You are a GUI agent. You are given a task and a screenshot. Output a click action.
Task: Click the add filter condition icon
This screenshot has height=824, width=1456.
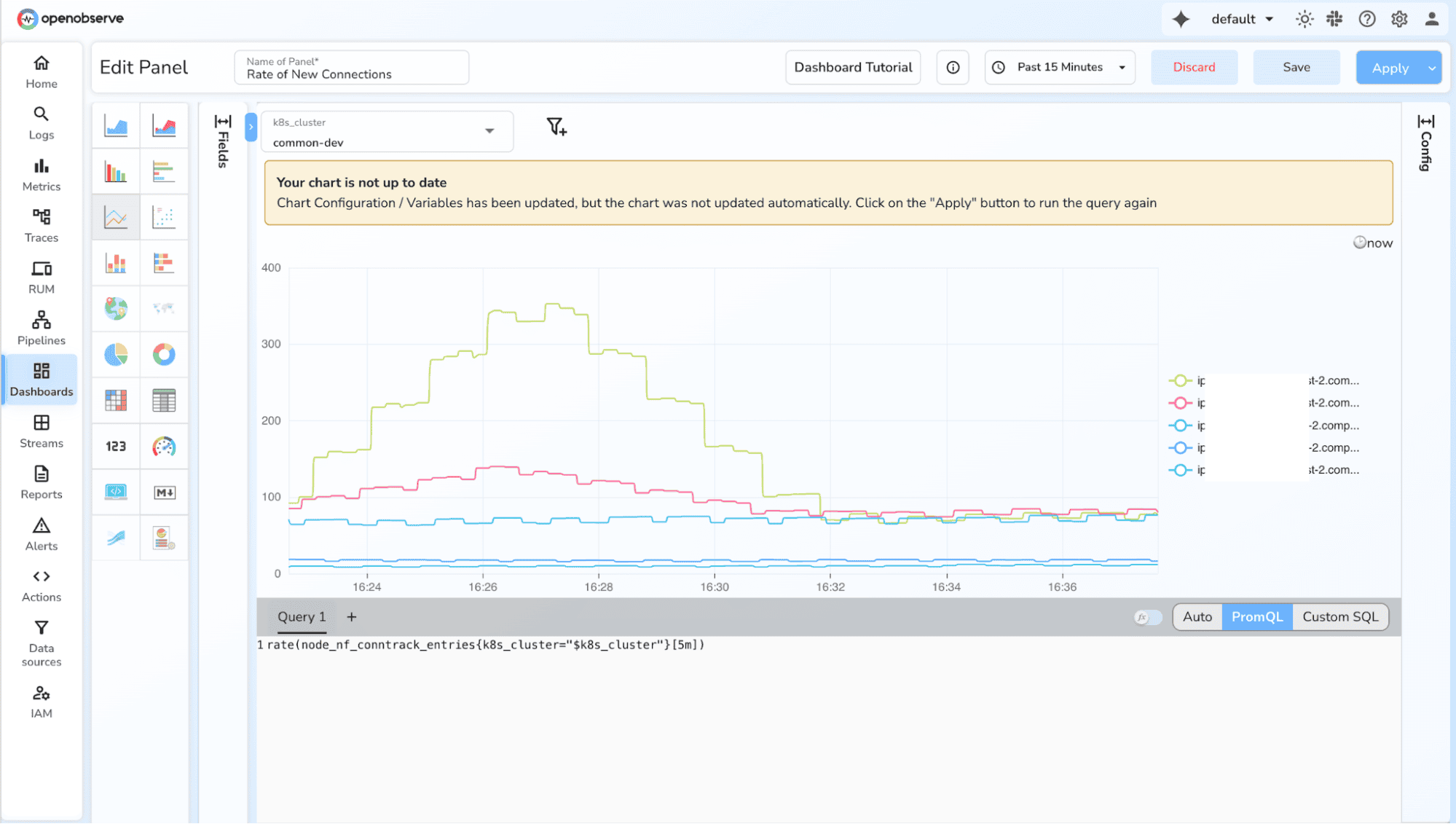[556, 127]
